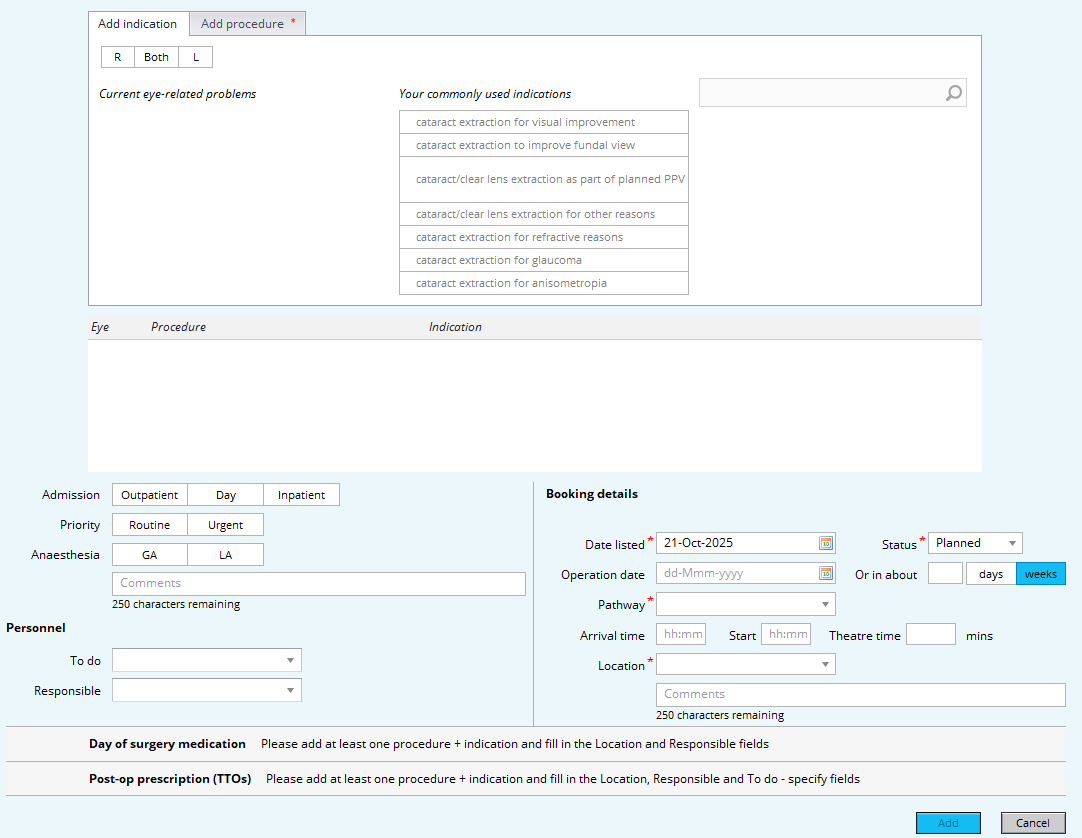
Task: Select the Both eyes toggle
Action: point(157,57)
